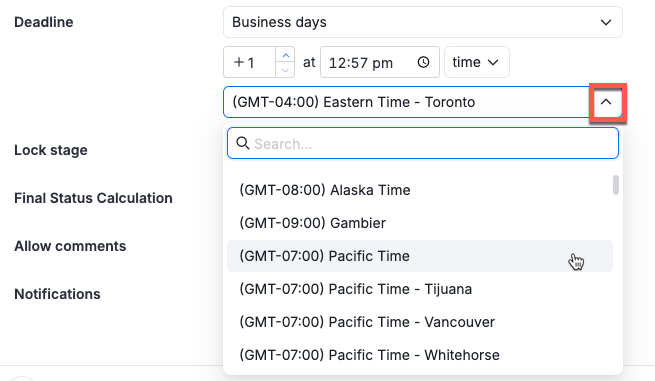Select (GMT-07:00) Pacific Time option
Screen dimensions: 655x381
[420, 256]
